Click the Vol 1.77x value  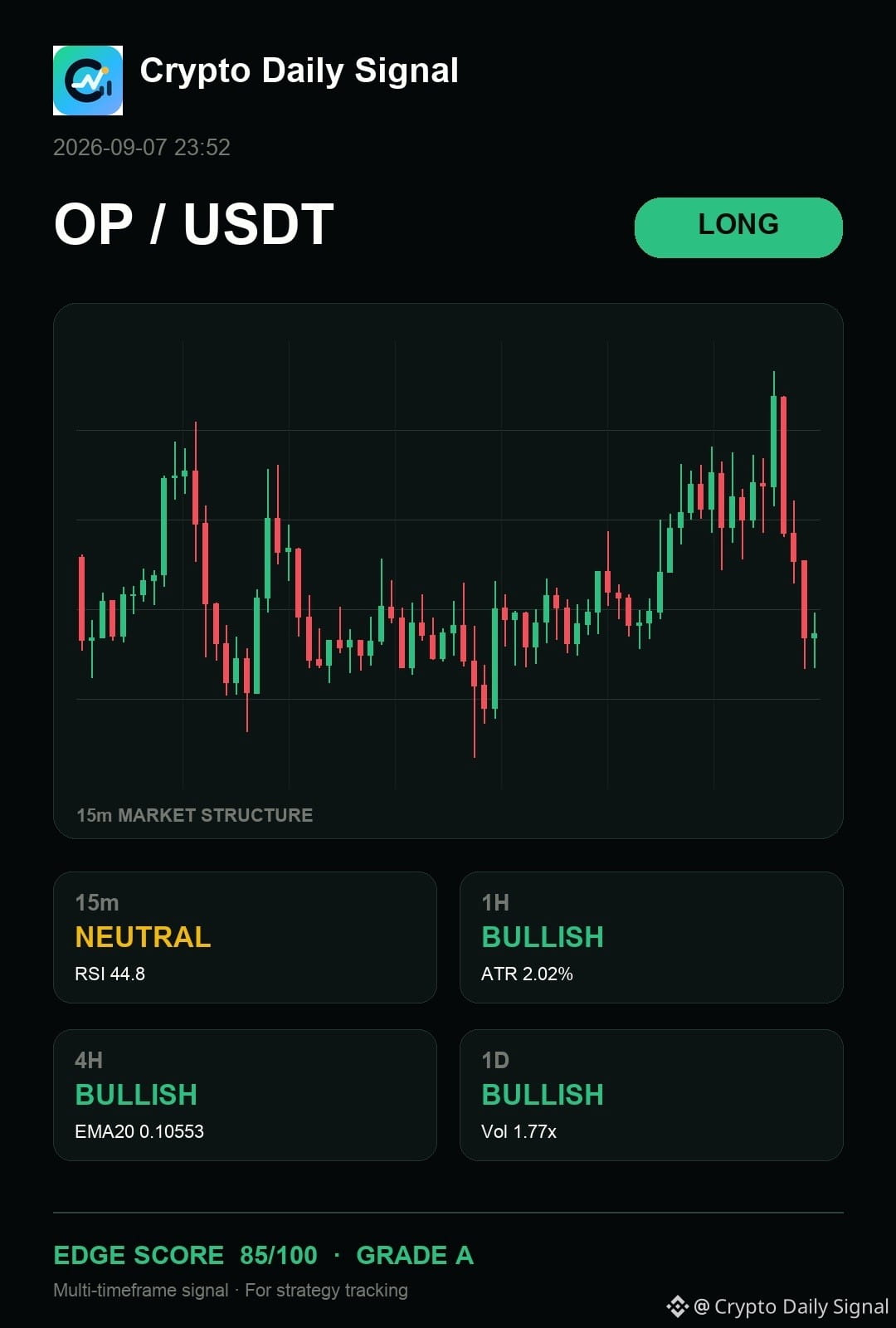(519, 1131)
